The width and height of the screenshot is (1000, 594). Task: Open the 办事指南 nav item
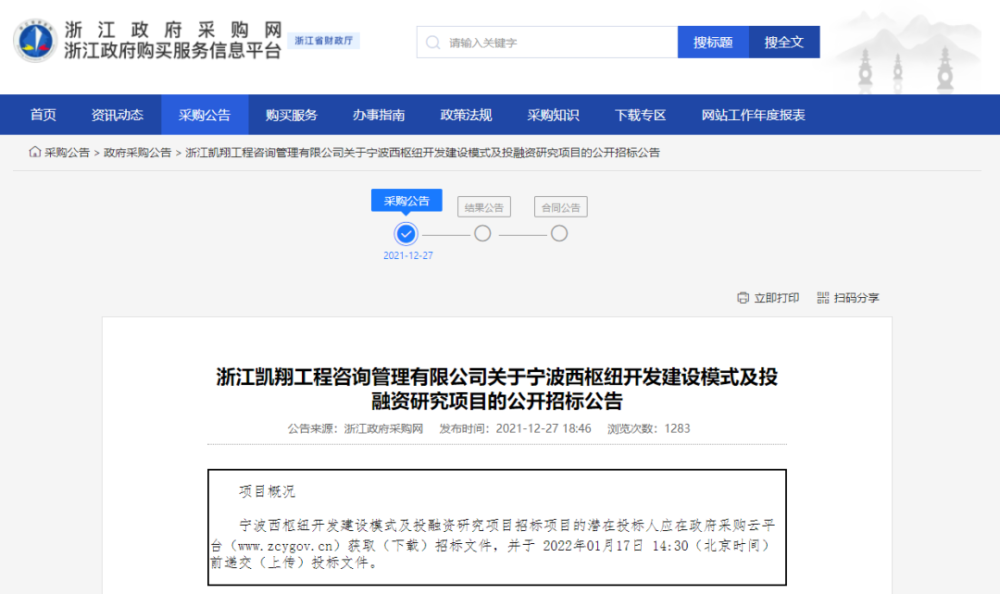coord(379,115)
